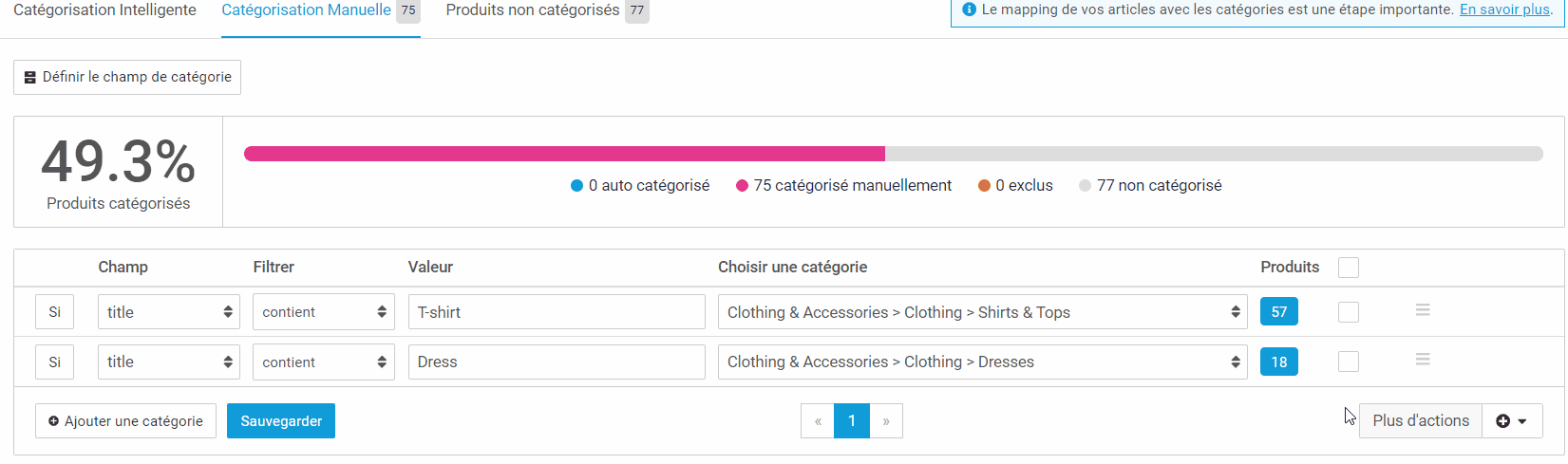
Task: Open 'contient' filter dropdown in T-shirt row
Action: [324, 312]
